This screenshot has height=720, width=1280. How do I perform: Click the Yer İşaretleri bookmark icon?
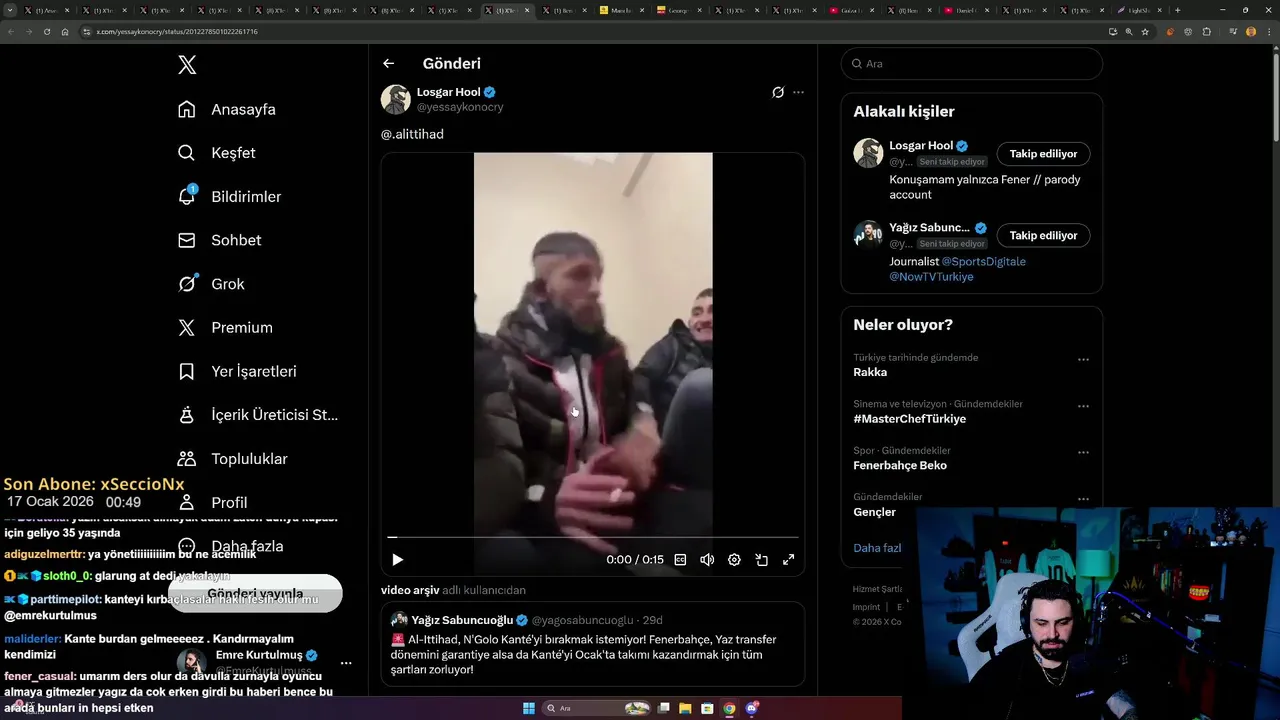coord(187,371)
